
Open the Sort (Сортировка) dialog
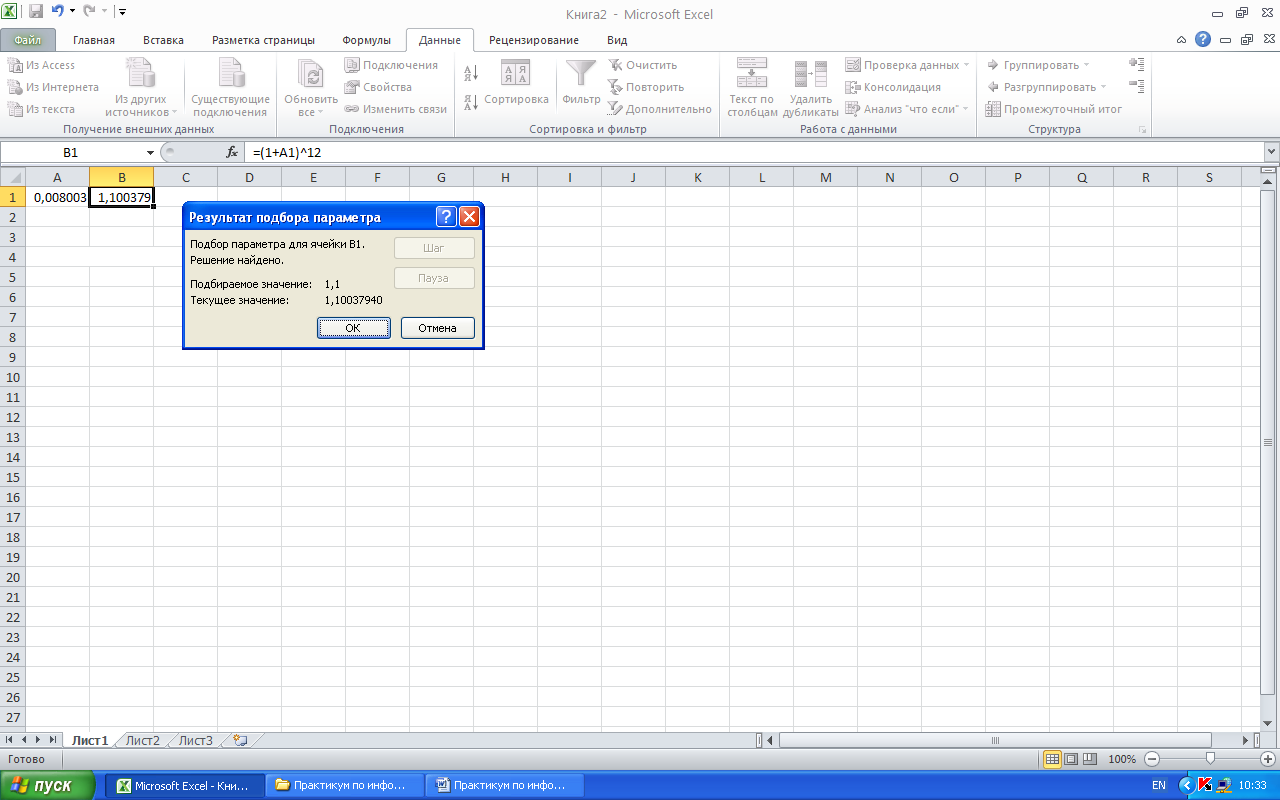(x=516, y=83)
